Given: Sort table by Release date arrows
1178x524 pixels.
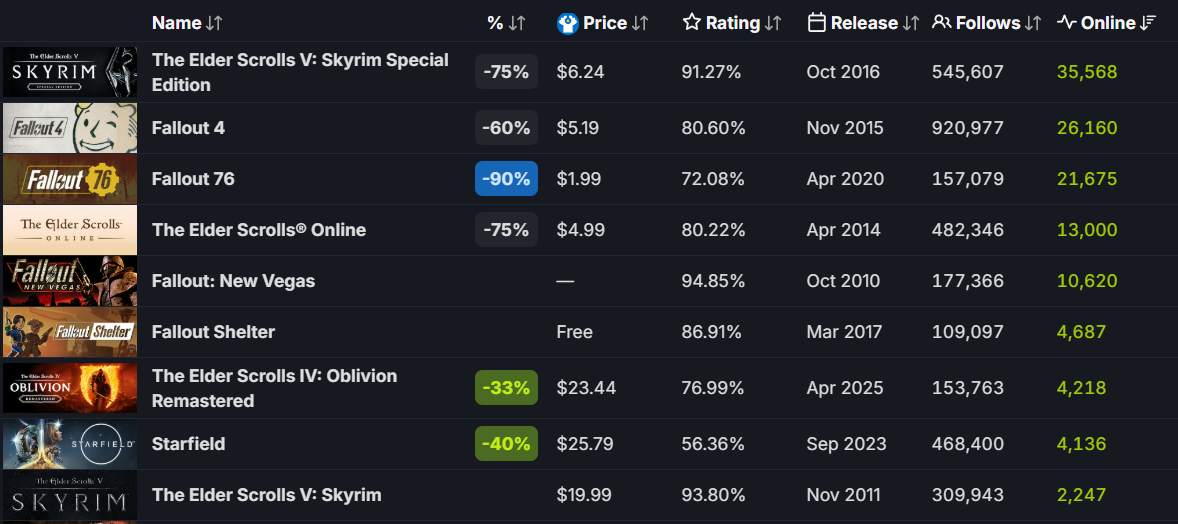Looking at the screenshot, I should pos(911,23).
